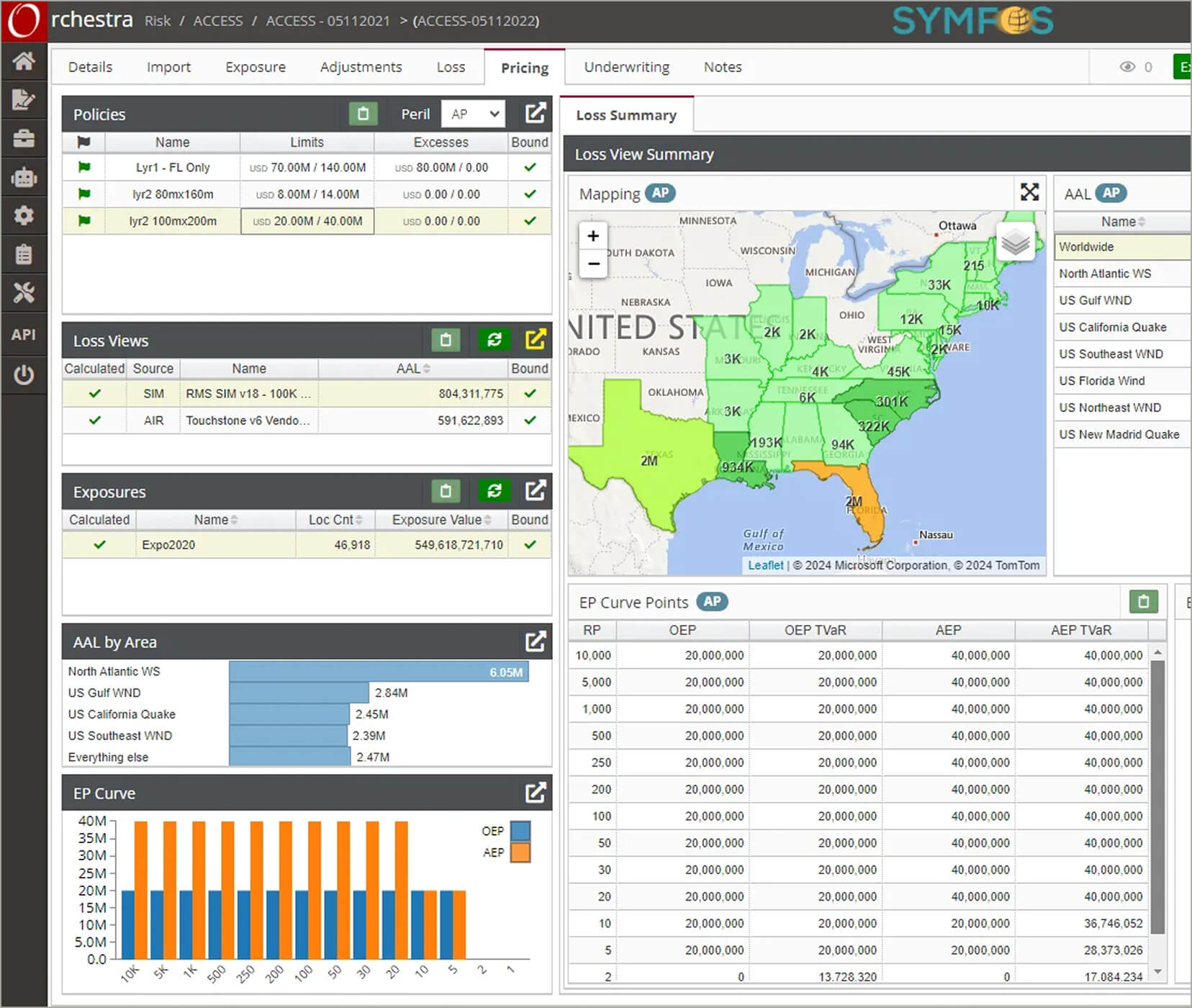Refresh the Loss Views panel
The image size is (1192, 1008).
(x=494, y=340)
